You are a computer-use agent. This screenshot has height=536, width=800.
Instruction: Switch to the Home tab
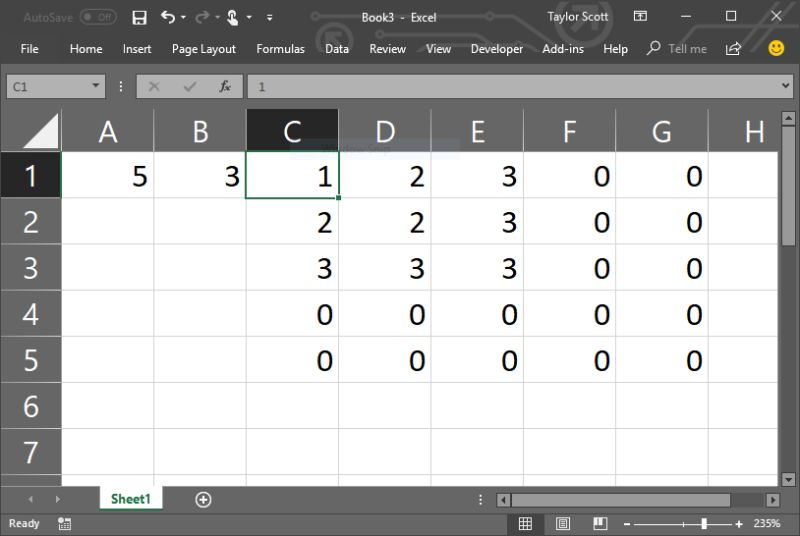86,48
